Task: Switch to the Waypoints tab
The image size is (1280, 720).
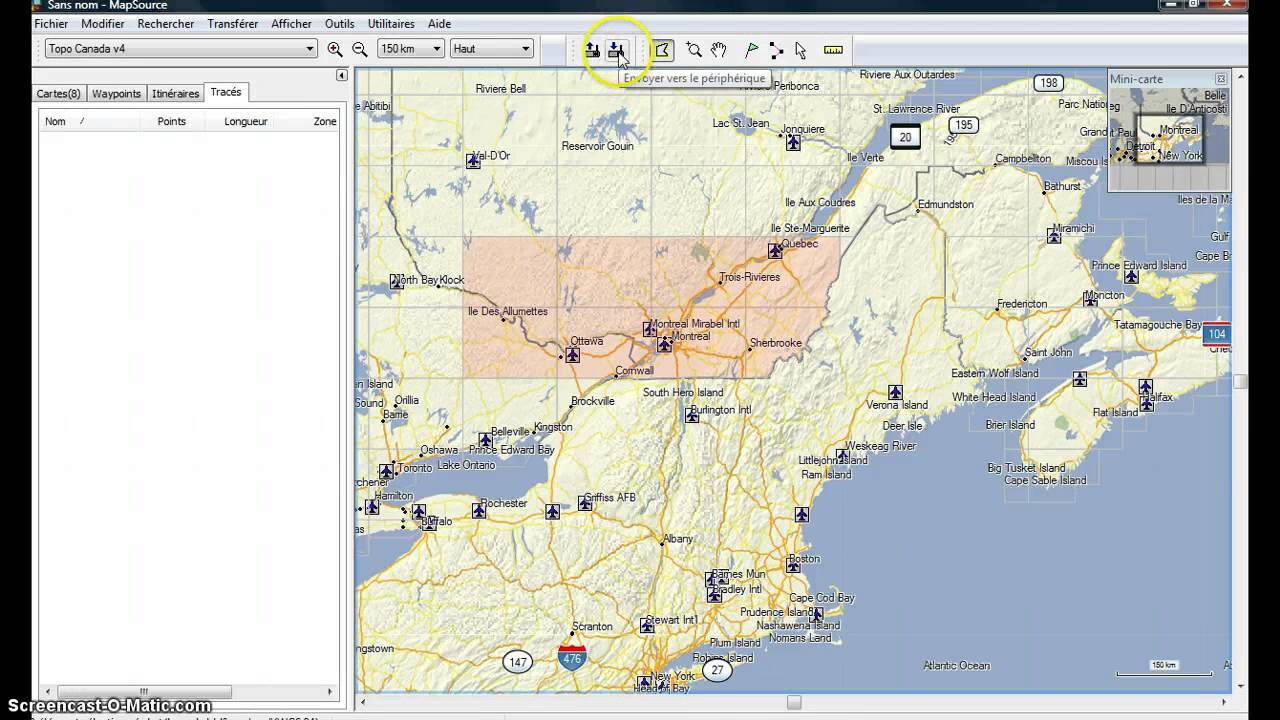Action: 116,94
